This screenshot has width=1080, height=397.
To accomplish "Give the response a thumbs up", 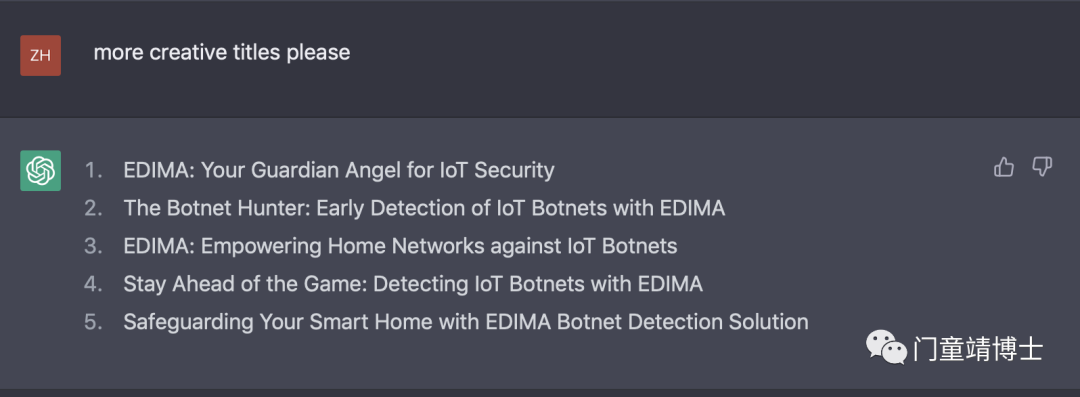I will click(x=1004, y=167).
